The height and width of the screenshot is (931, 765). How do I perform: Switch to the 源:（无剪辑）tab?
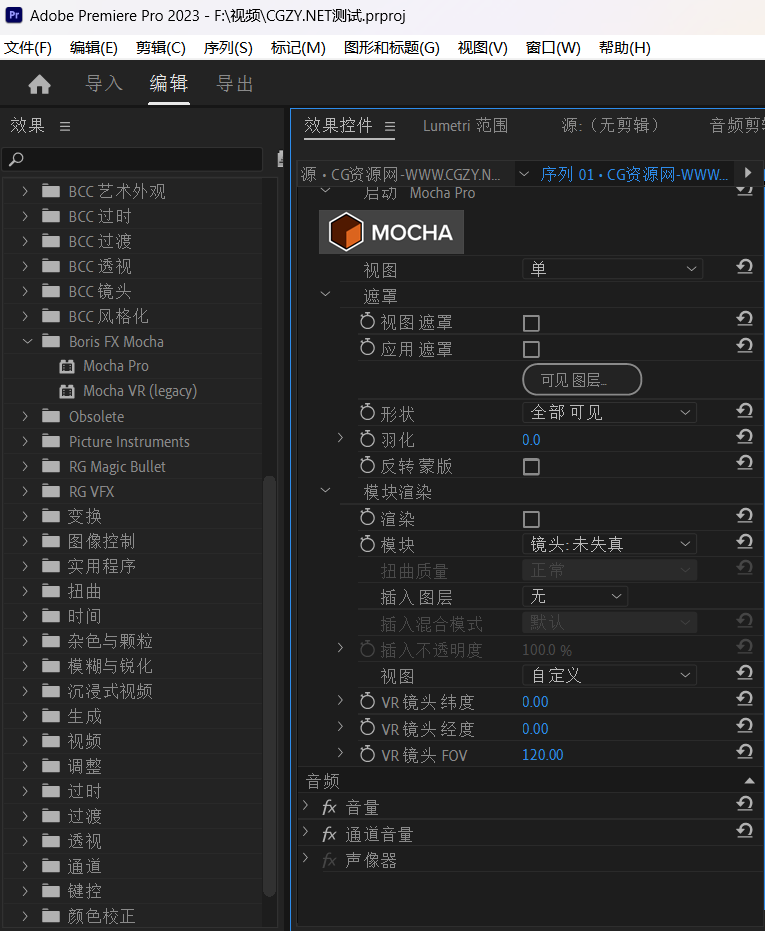pyautogui.click(x=611, y=125)
